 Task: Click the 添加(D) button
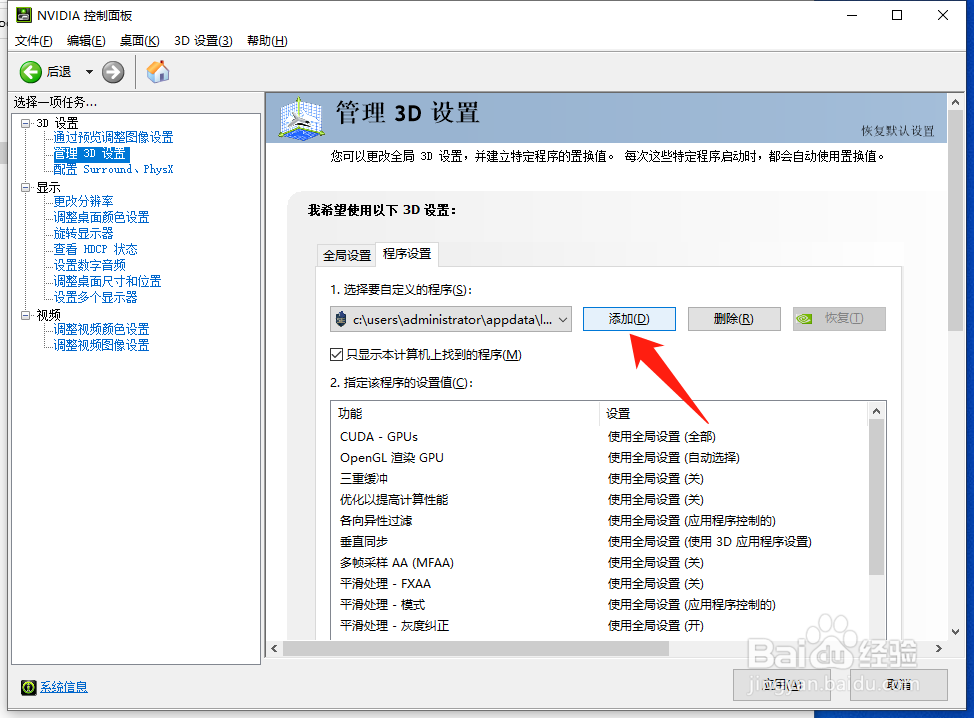pyautogui.click(x=629, y=319)
